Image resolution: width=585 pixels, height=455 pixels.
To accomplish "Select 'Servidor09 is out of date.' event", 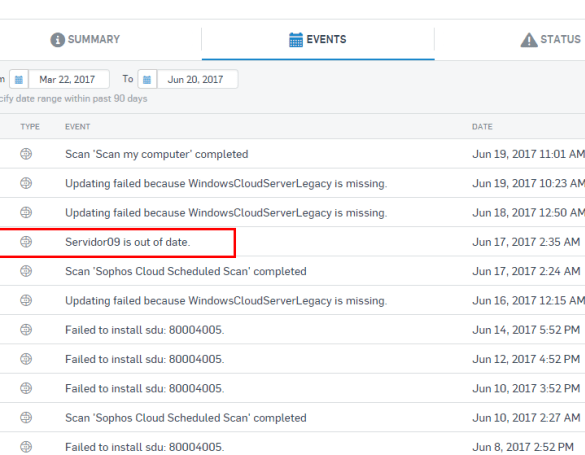I will pos(128,242).
